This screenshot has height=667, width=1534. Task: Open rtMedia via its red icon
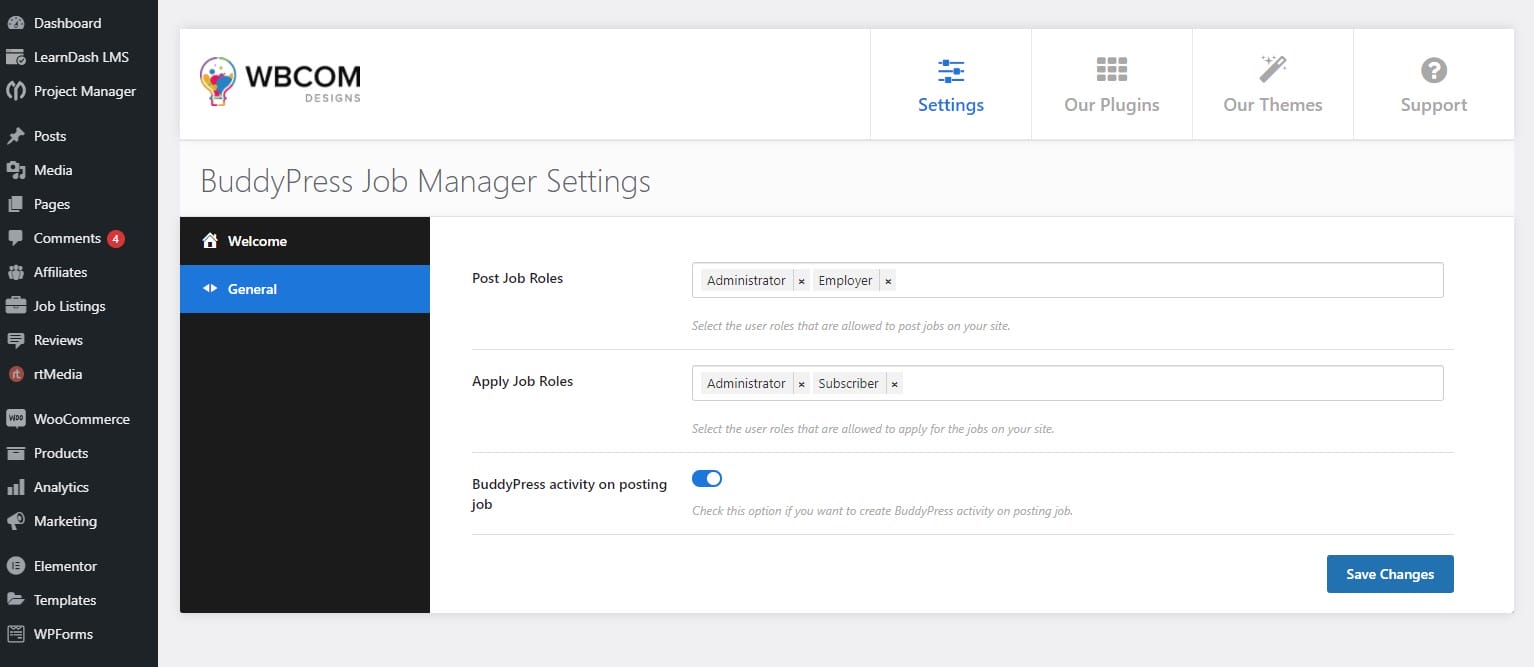16,374
